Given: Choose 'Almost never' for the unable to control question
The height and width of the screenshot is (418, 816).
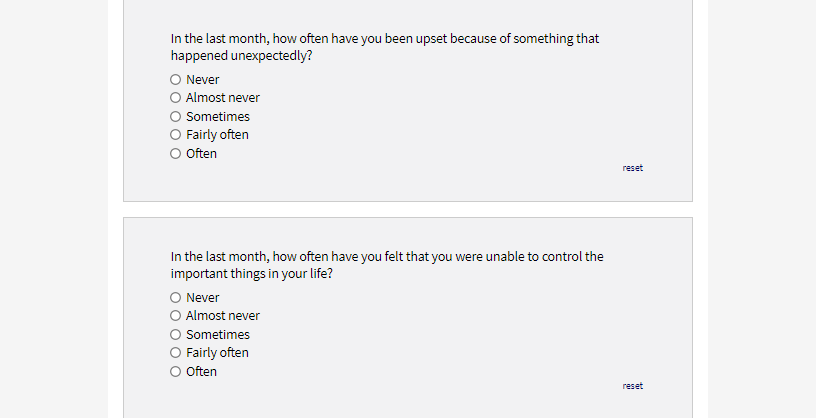Looking at the screenshot, I should coord(175,316).
